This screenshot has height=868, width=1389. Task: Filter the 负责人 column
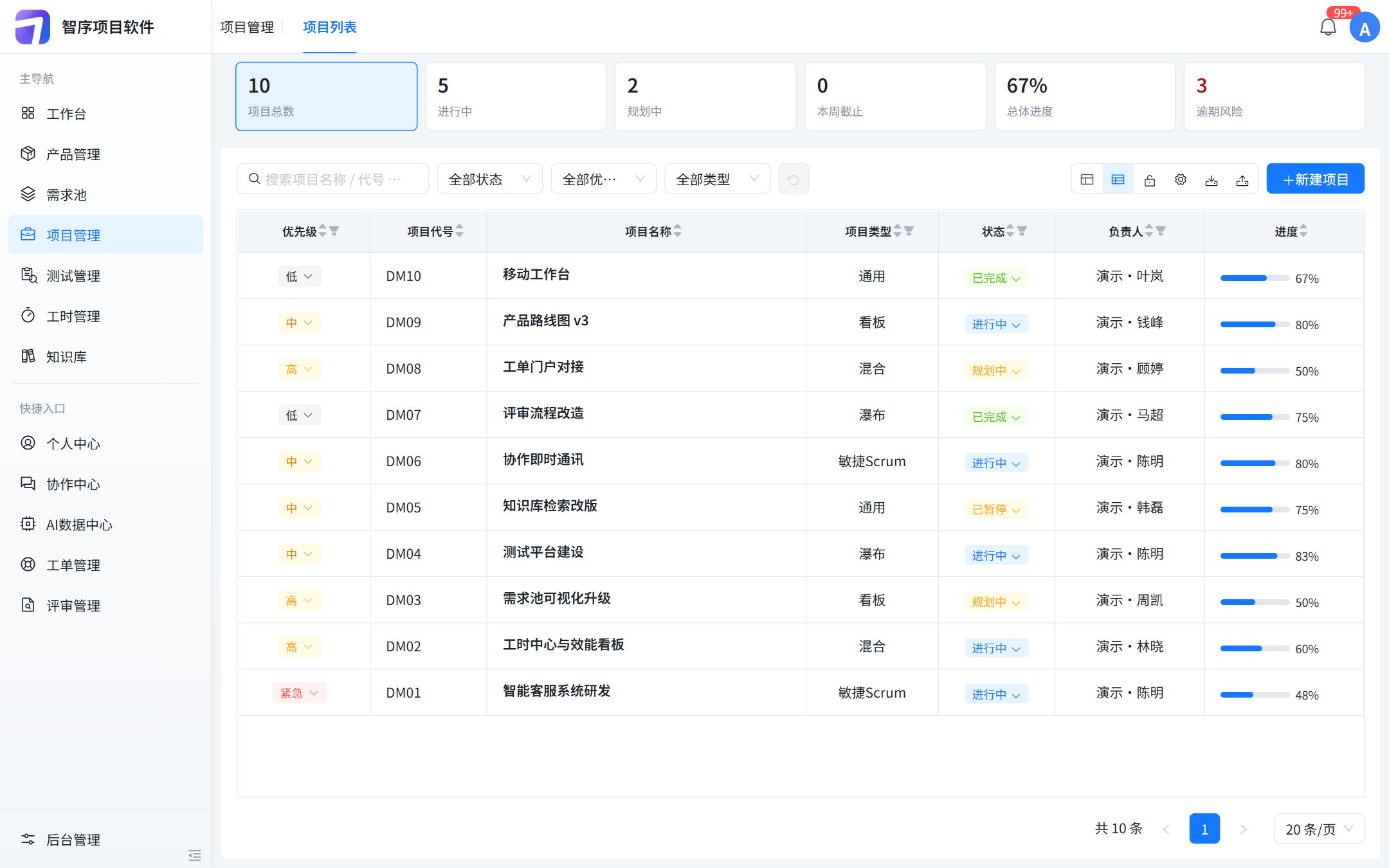(x=1161, y=231)
